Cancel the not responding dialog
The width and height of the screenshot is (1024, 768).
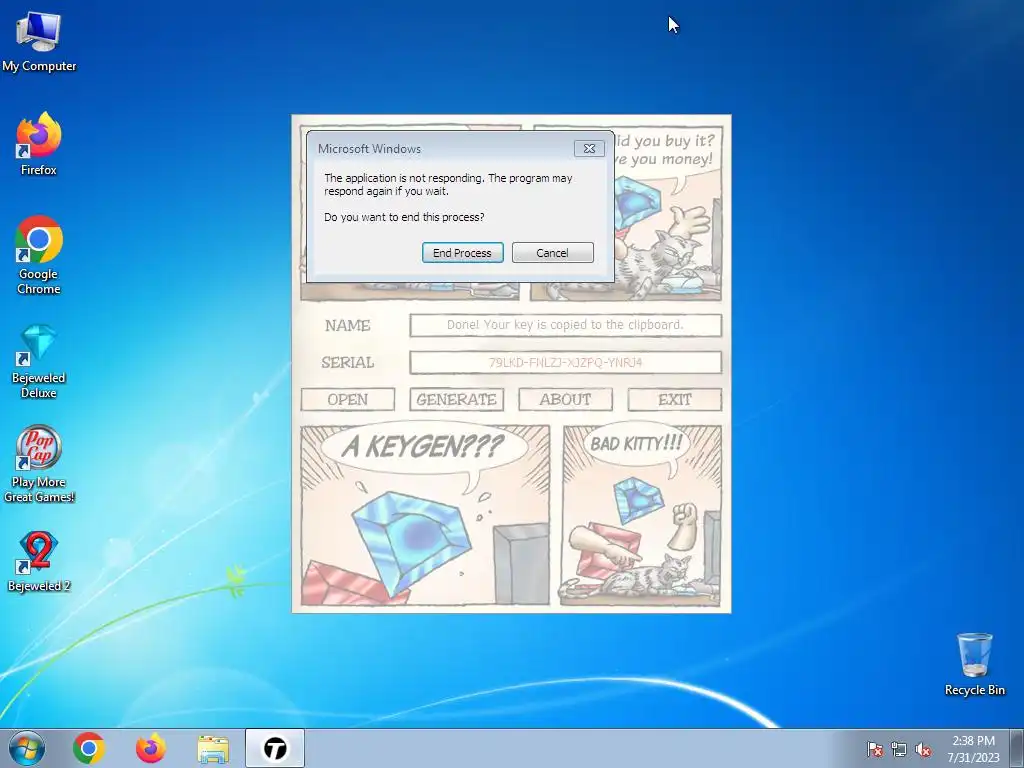[x=552, y=253]
